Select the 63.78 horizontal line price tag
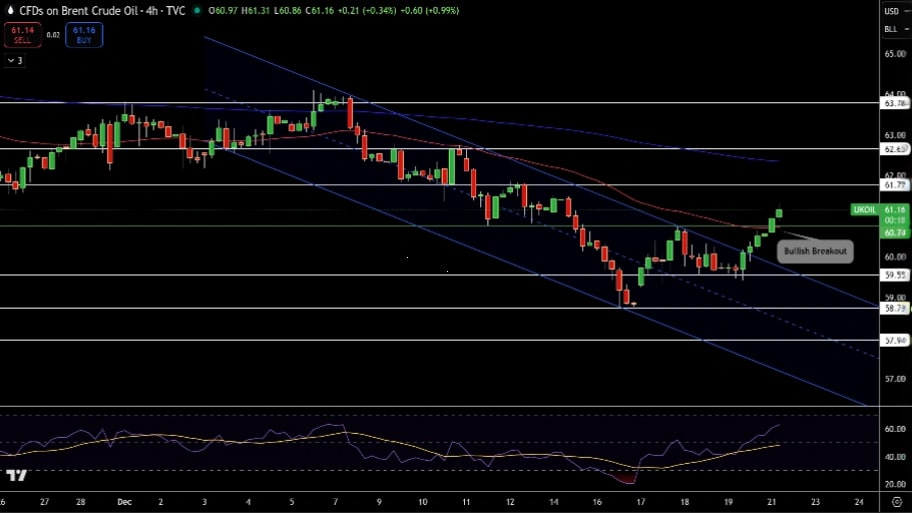Screen dimensions: 912x513 [894, 103]
